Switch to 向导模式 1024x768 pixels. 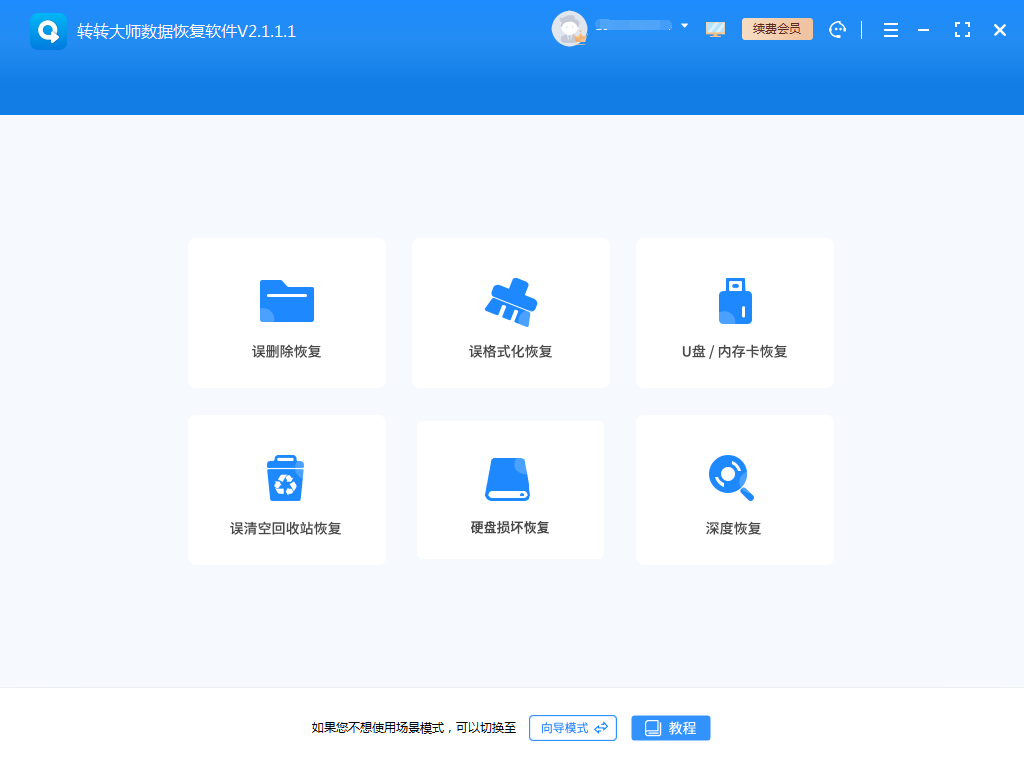click(573, 728)
